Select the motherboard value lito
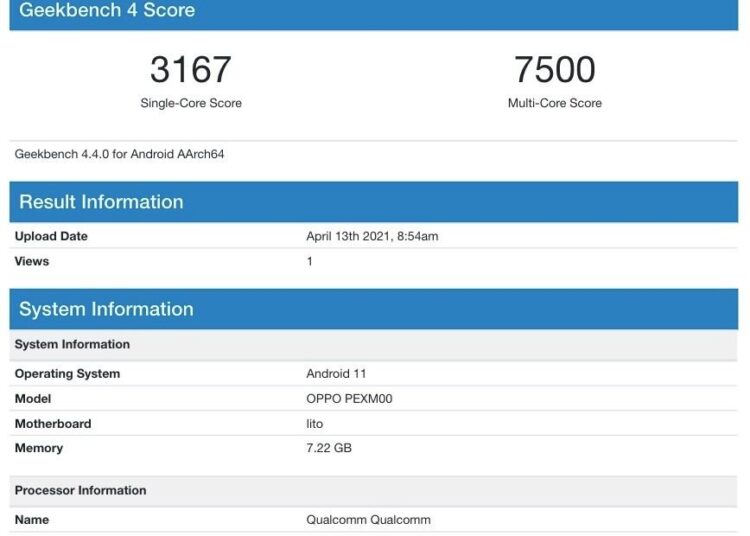Viewport: 750px width, 536px height. [x=314, y=424]
